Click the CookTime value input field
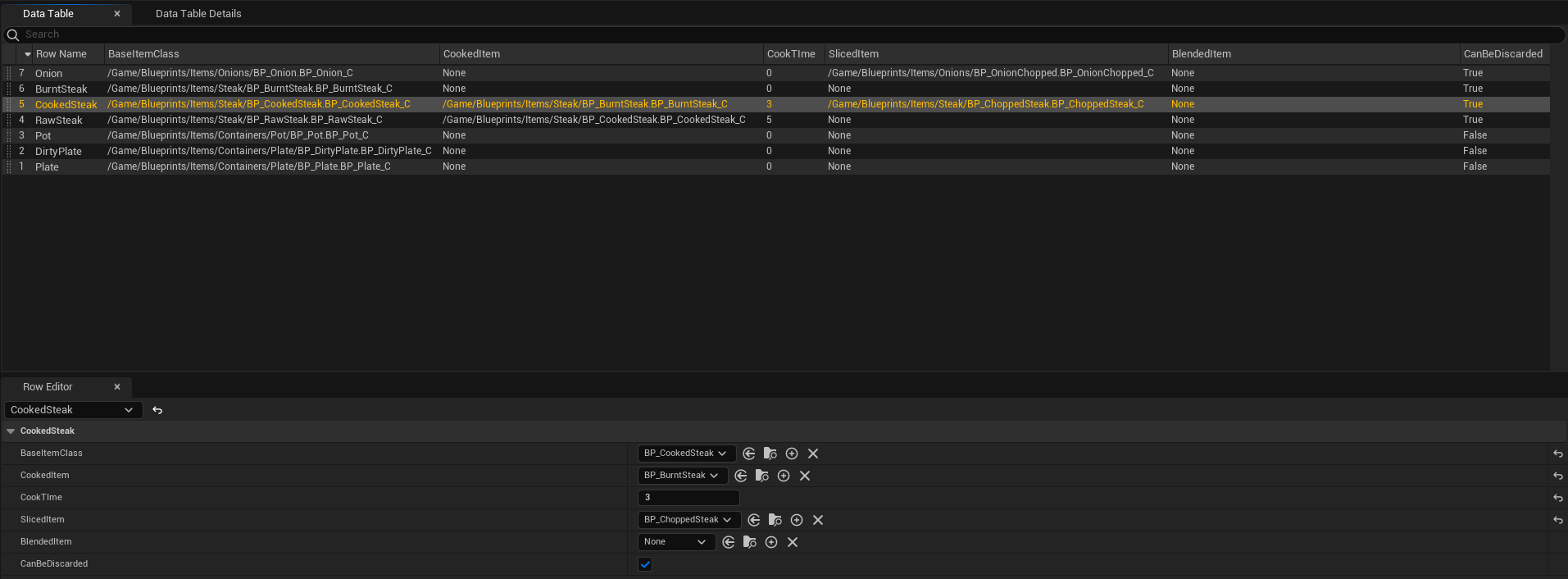Viewport: 1568px width, 579px height. click(689, 498)
